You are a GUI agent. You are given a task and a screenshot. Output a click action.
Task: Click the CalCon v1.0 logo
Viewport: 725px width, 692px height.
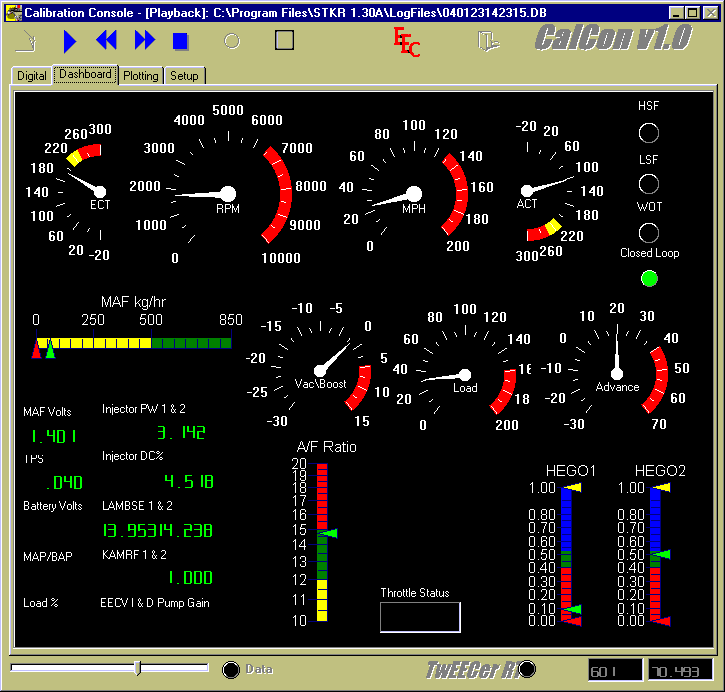[x=613, y=38]
